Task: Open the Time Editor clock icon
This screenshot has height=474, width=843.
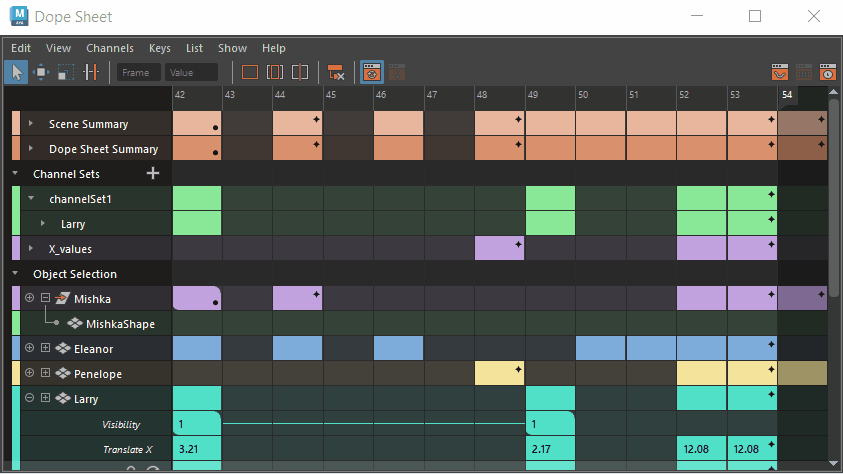Action: pyautogui.click(x=828, y=72)
